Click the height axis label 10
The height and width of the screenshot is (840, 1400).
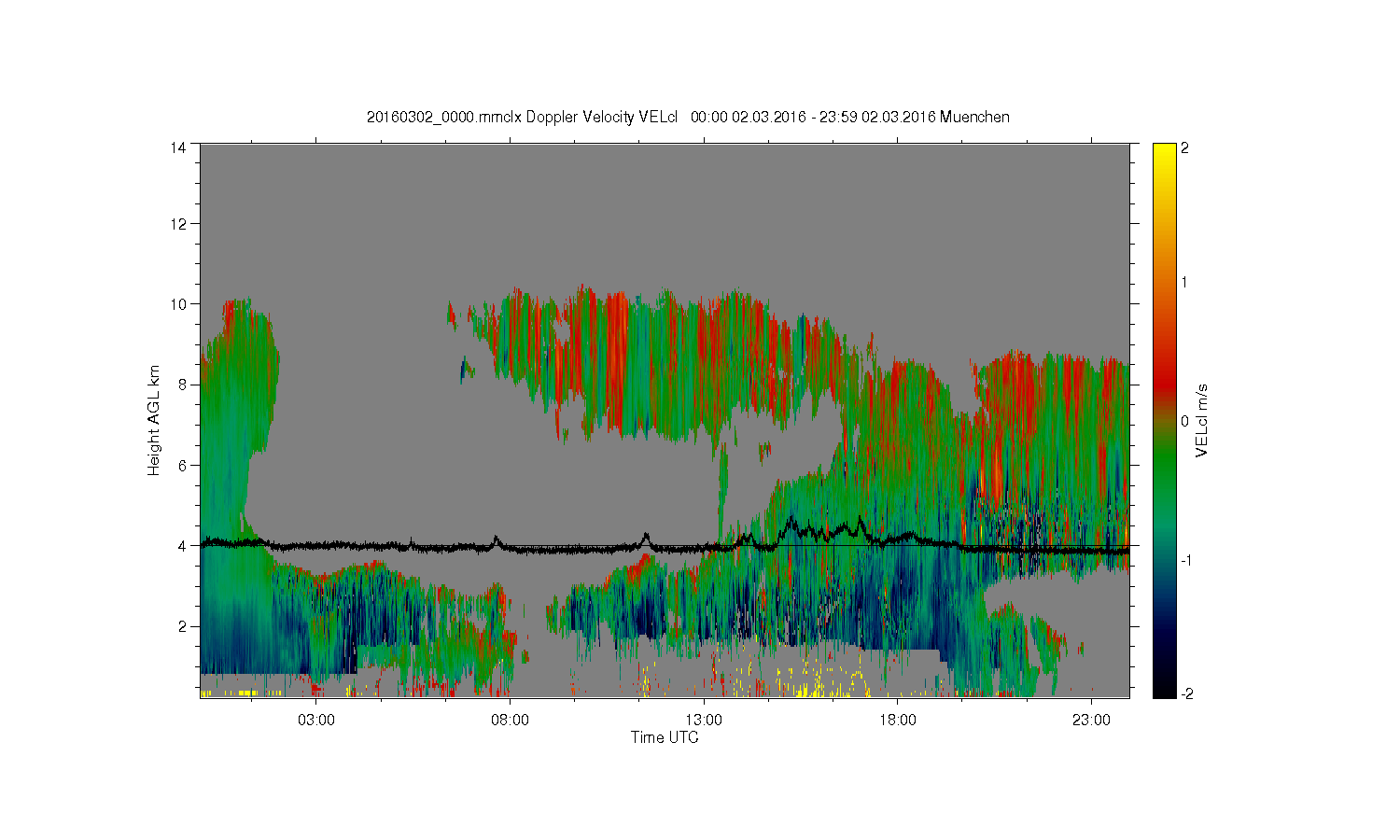pos(177,304)
